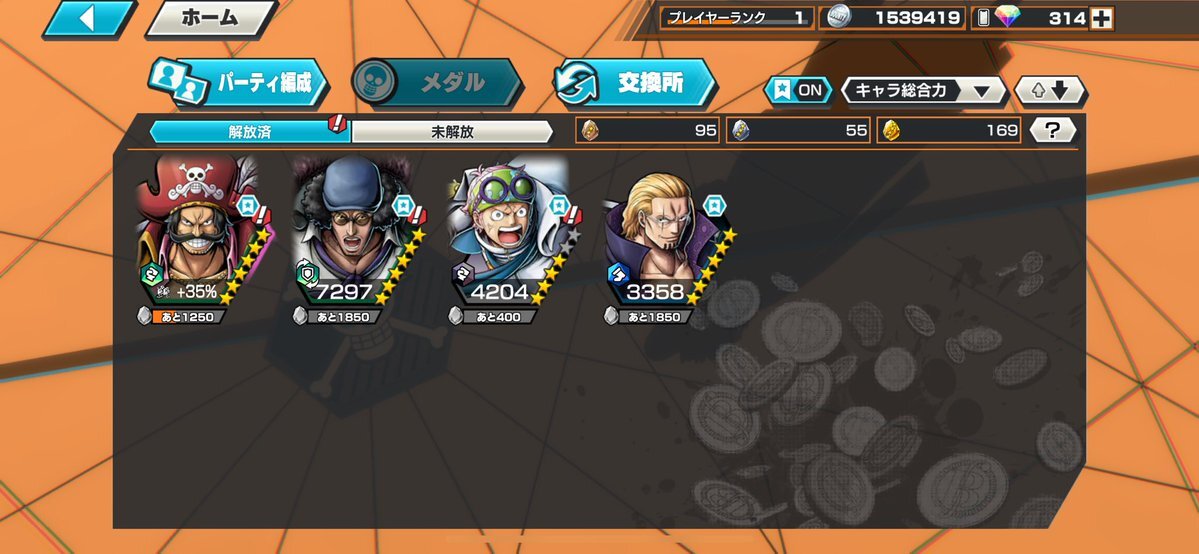
Task: Open the メダル medal section
Action: coord(437,82)
